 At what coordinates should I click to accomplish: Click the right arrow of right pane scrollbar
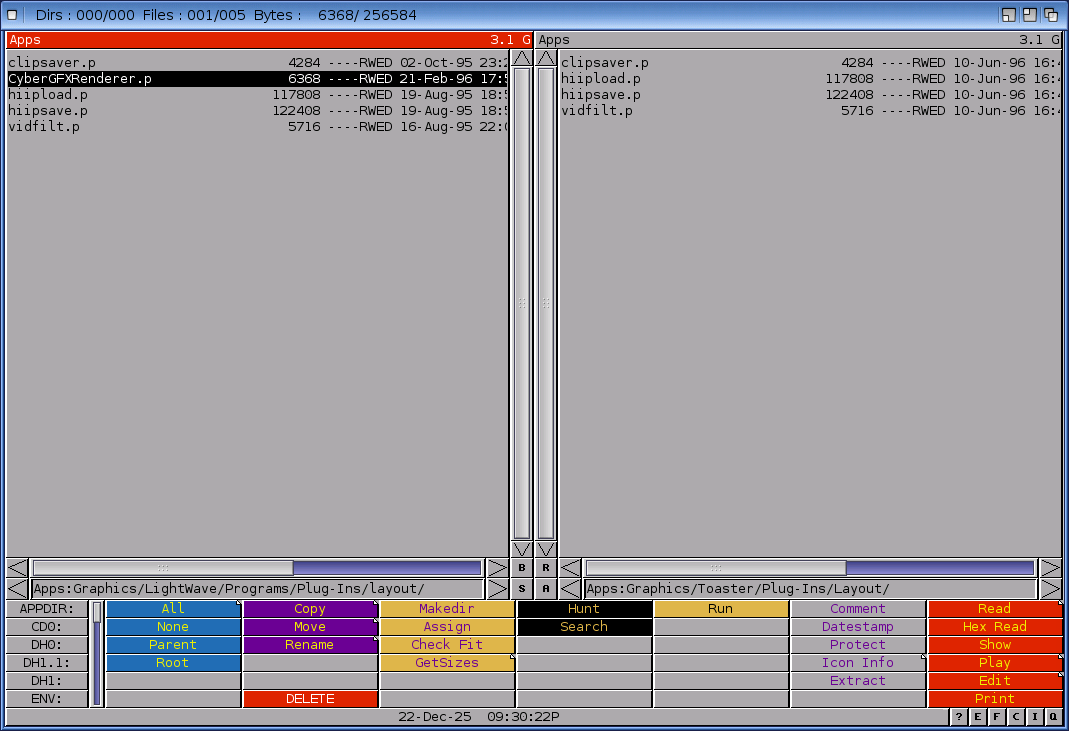pyautogui.click(x=1050, y=568)
